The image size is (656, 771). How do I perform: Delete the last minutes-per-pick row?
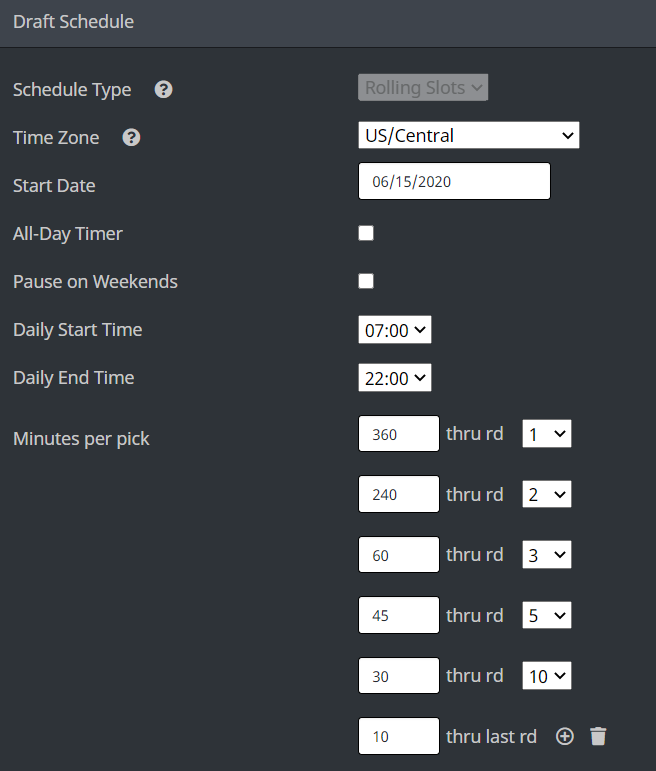(x=598, y=736)
